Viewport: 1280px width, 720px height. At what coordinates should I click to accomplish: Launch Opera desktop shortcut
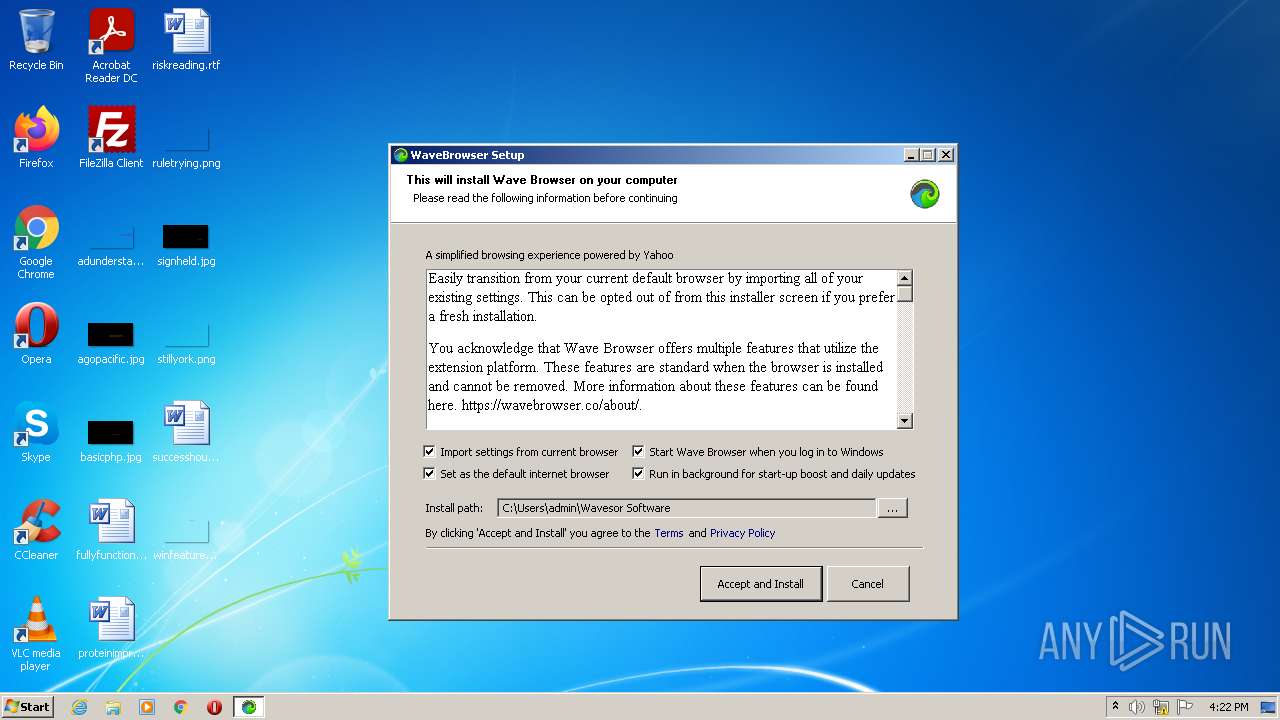[36, 334]
